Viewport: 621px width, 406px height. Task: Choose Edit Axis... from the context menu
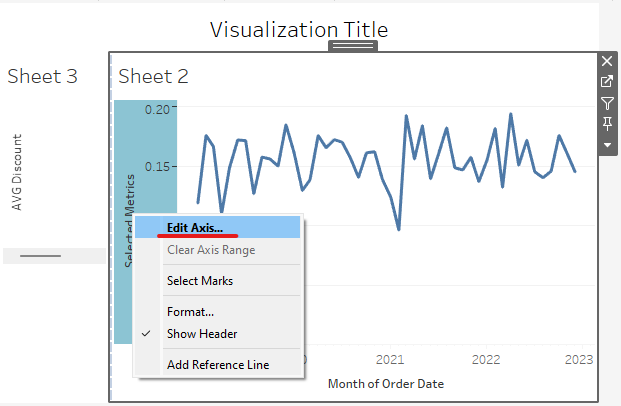(195, 228)
